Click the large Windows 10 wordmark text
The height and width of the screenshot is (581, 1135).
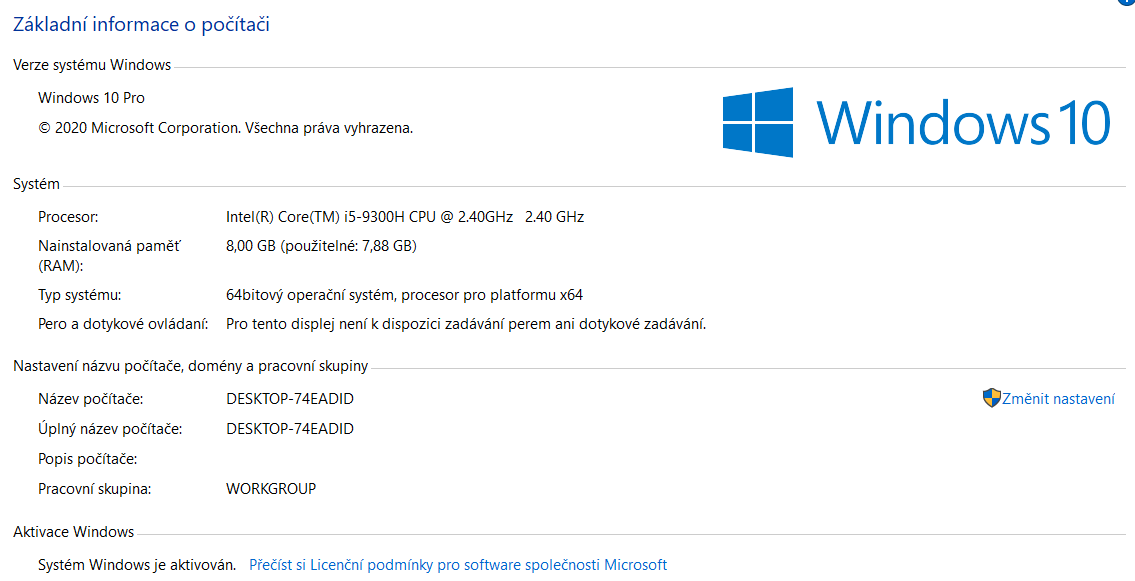click(963, 123)
